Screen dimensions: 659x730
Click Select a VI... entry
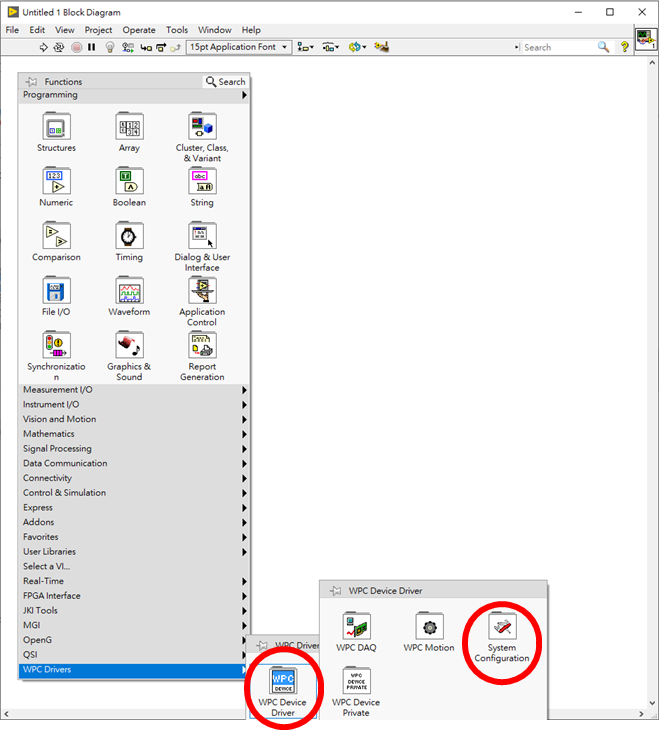coord(47,566)
